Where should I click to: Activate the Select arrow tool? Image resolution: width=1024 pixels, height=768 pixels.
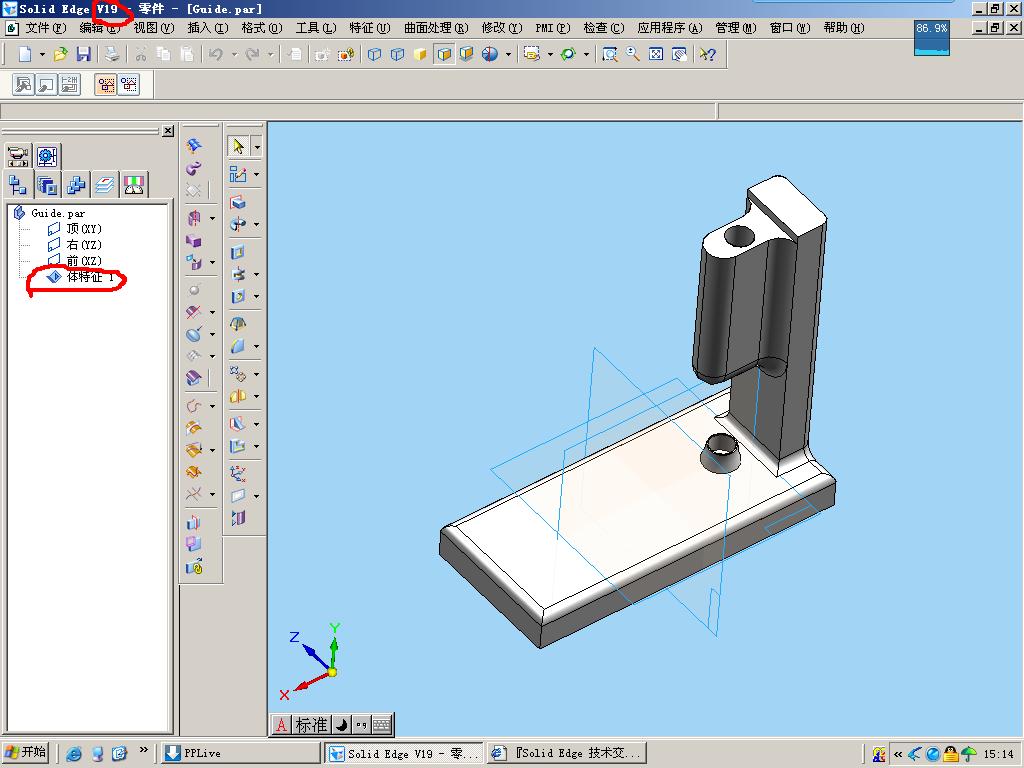point(238,147)
